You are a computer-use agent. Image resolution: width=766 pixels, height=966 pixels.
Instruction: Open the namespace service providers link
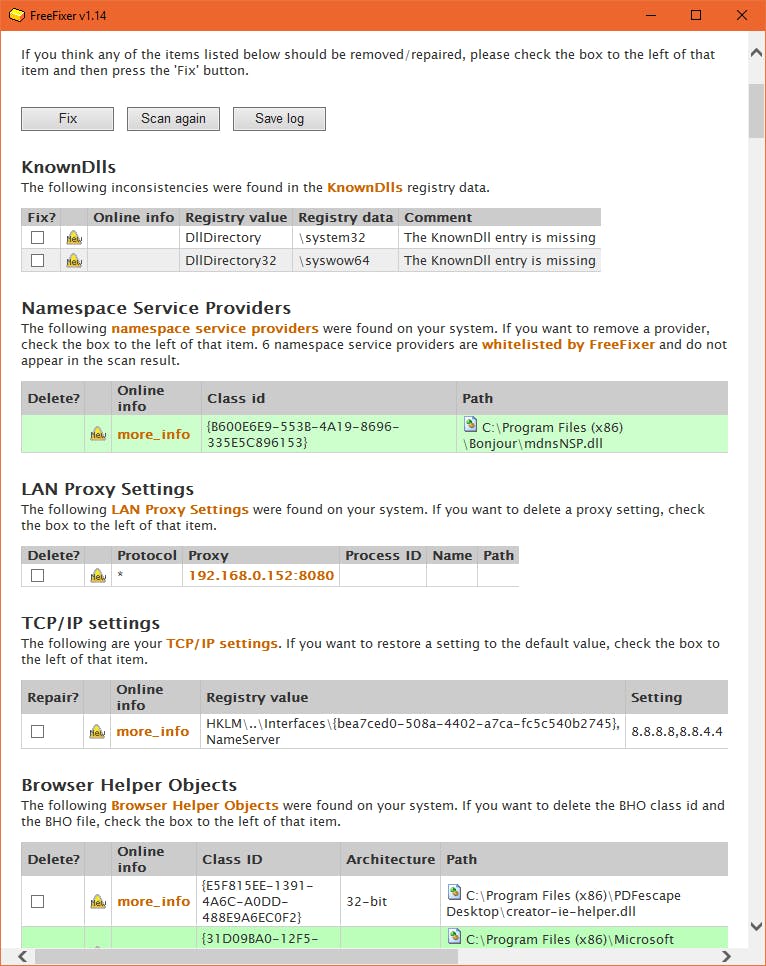pos(214,328)
